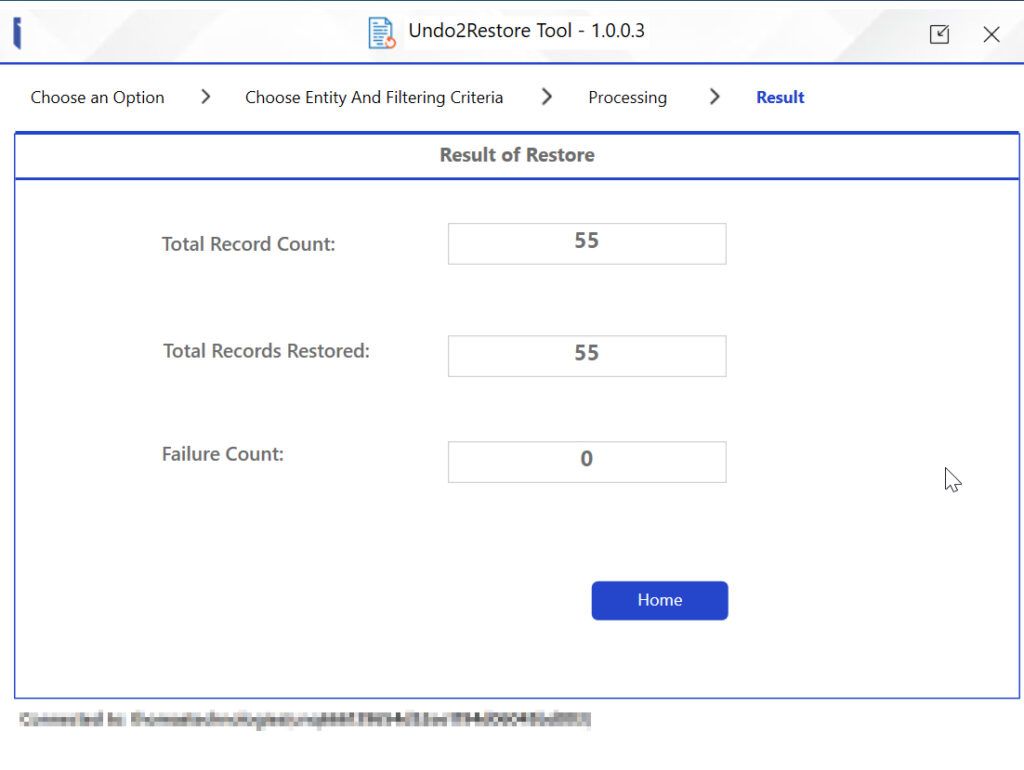1024x770 pixels.
Task: Click the restore window icon in title bar
Action: 939,34
